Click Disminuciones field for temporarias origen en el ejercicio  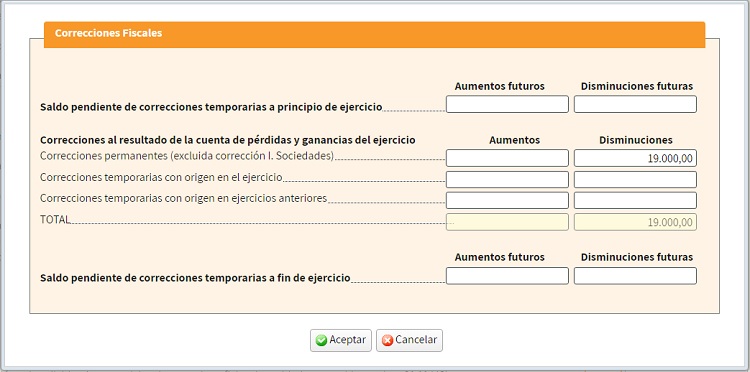635,179
